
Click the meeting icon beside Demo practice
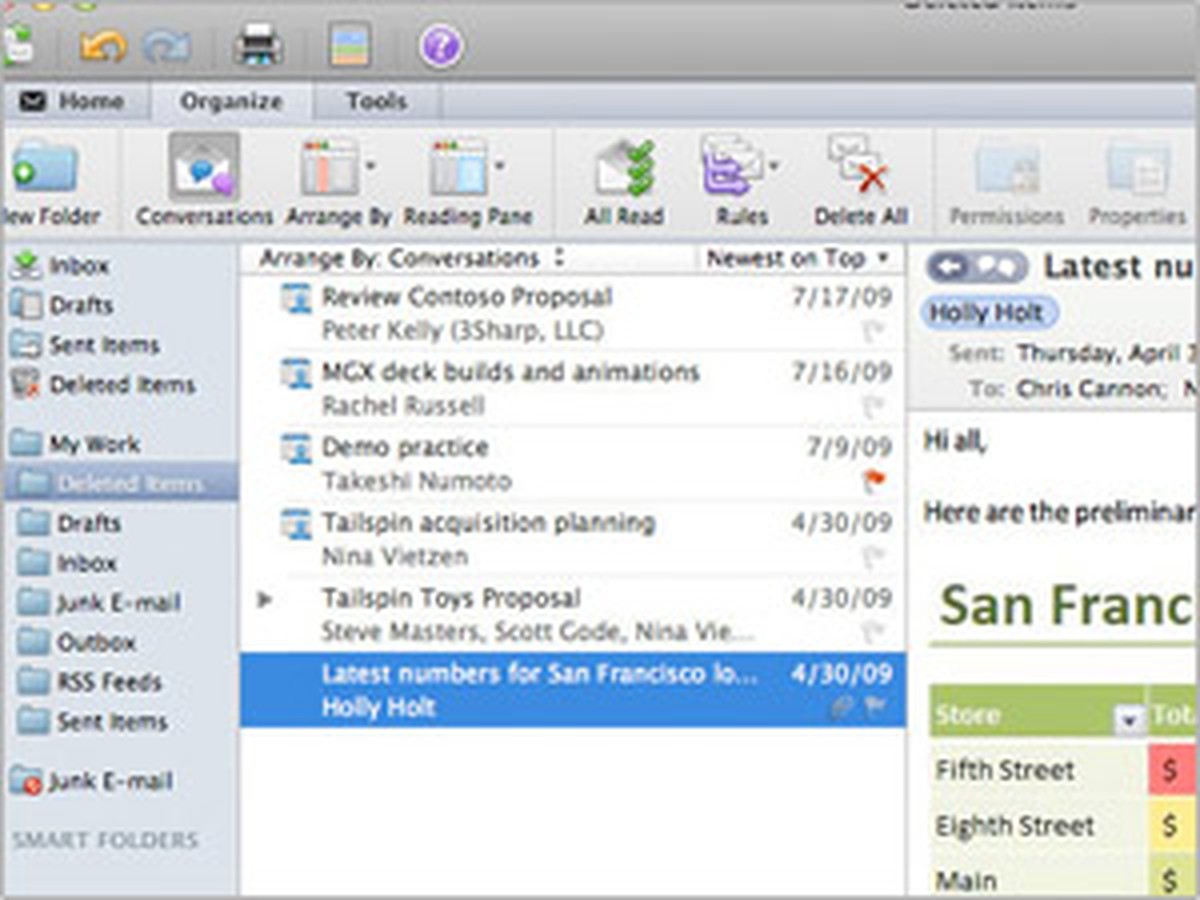click(296, 449)
